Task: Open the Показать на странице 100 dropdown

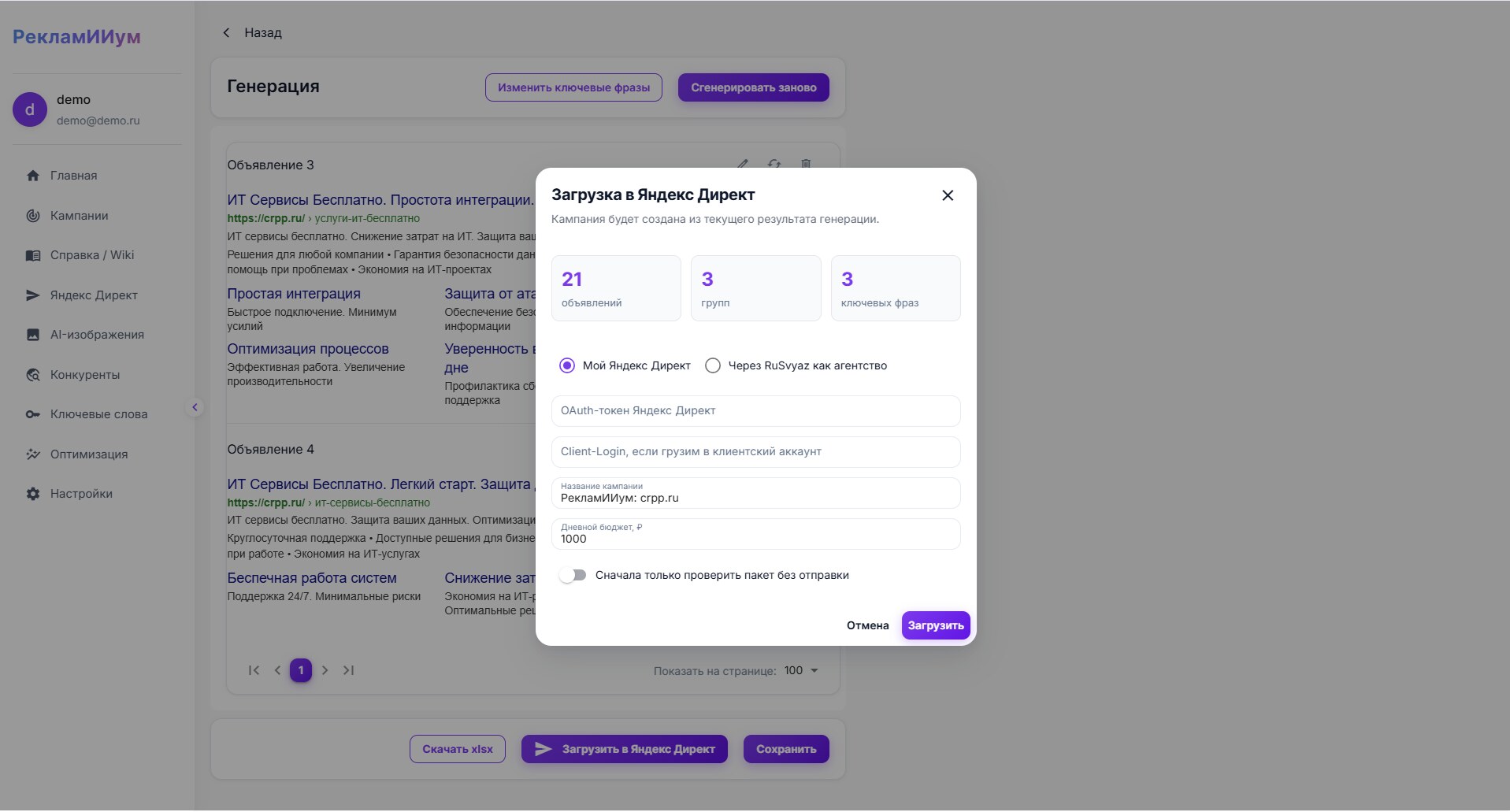Action: [x=802, y=671]
